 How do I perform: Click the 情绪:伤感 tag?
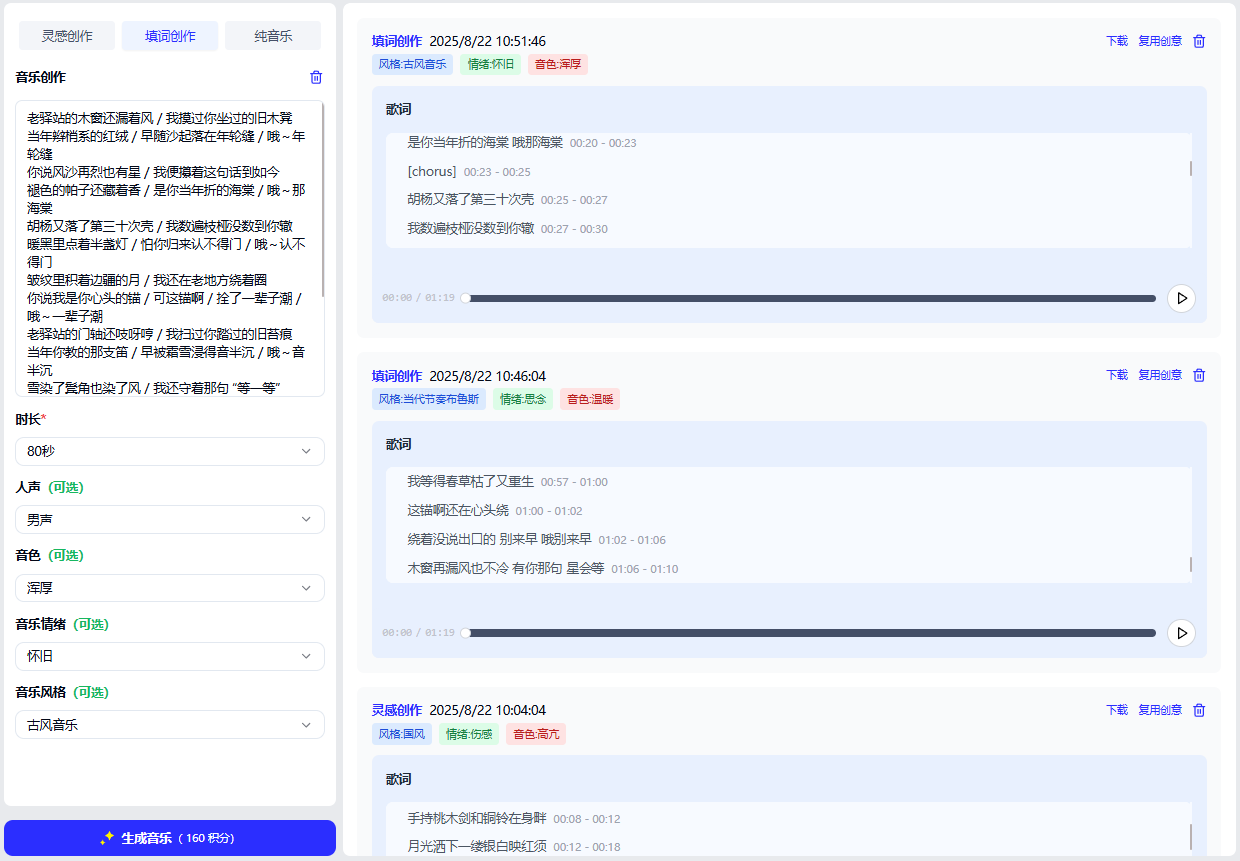468,734
